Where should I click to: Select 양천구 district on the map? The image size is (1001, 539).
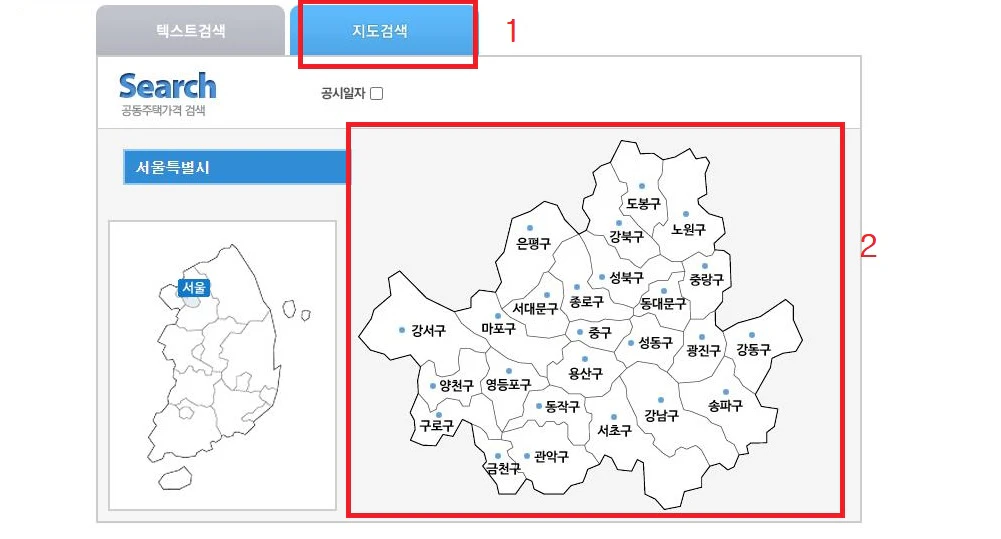tap(456, 386)
